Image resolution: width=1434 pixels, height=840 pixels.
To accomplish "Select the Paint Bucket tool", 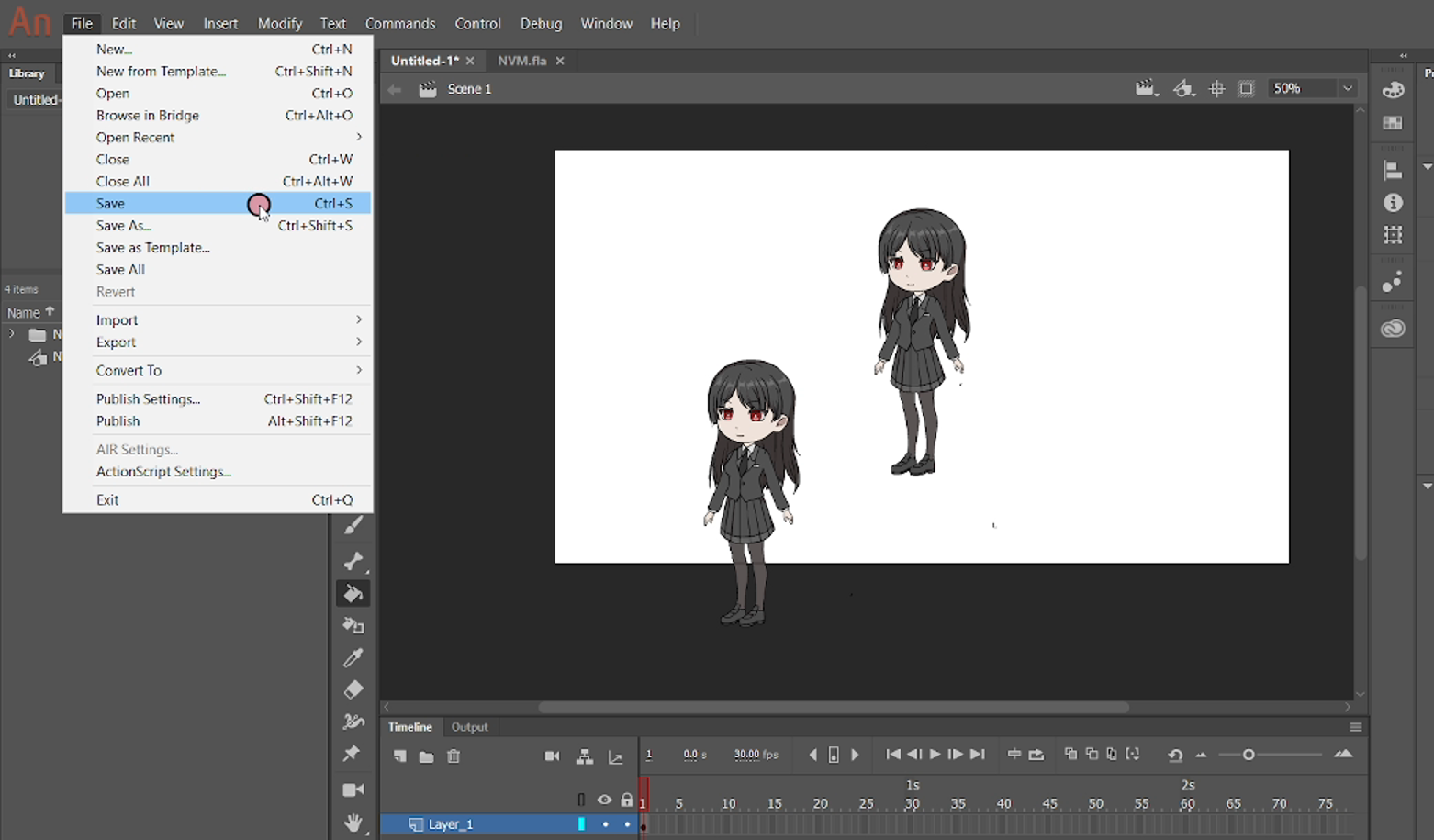I will (x=353, y=595).
